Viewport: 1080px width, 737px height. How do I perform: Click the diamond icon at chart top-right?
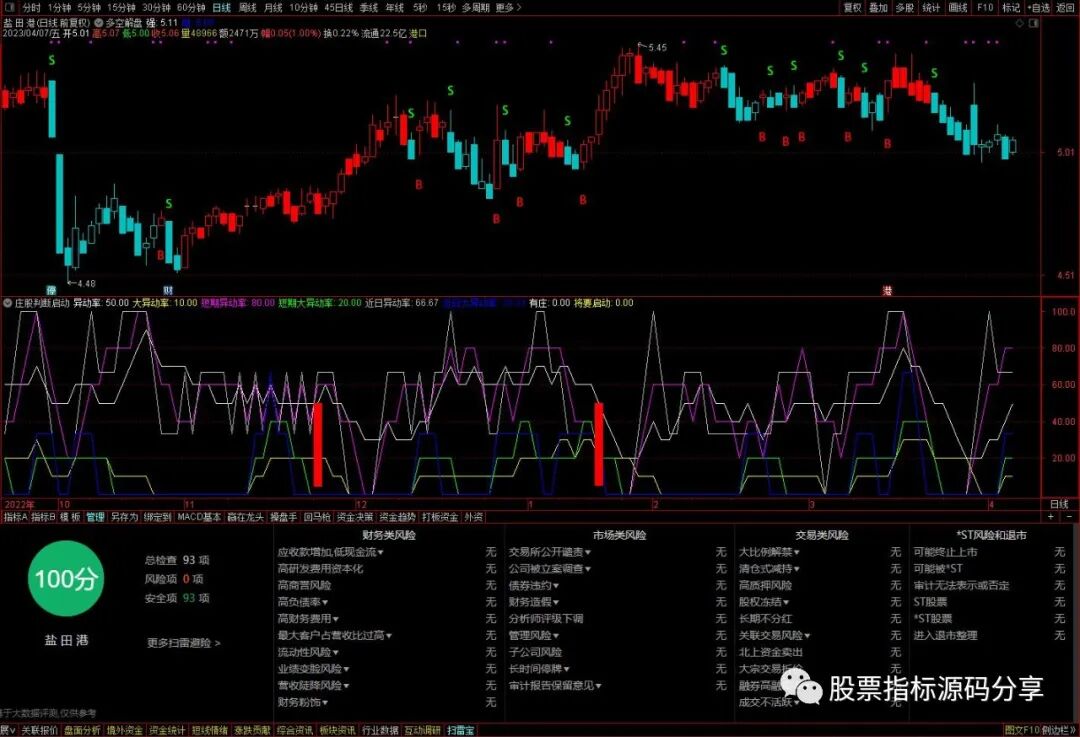pos(1020,23)
